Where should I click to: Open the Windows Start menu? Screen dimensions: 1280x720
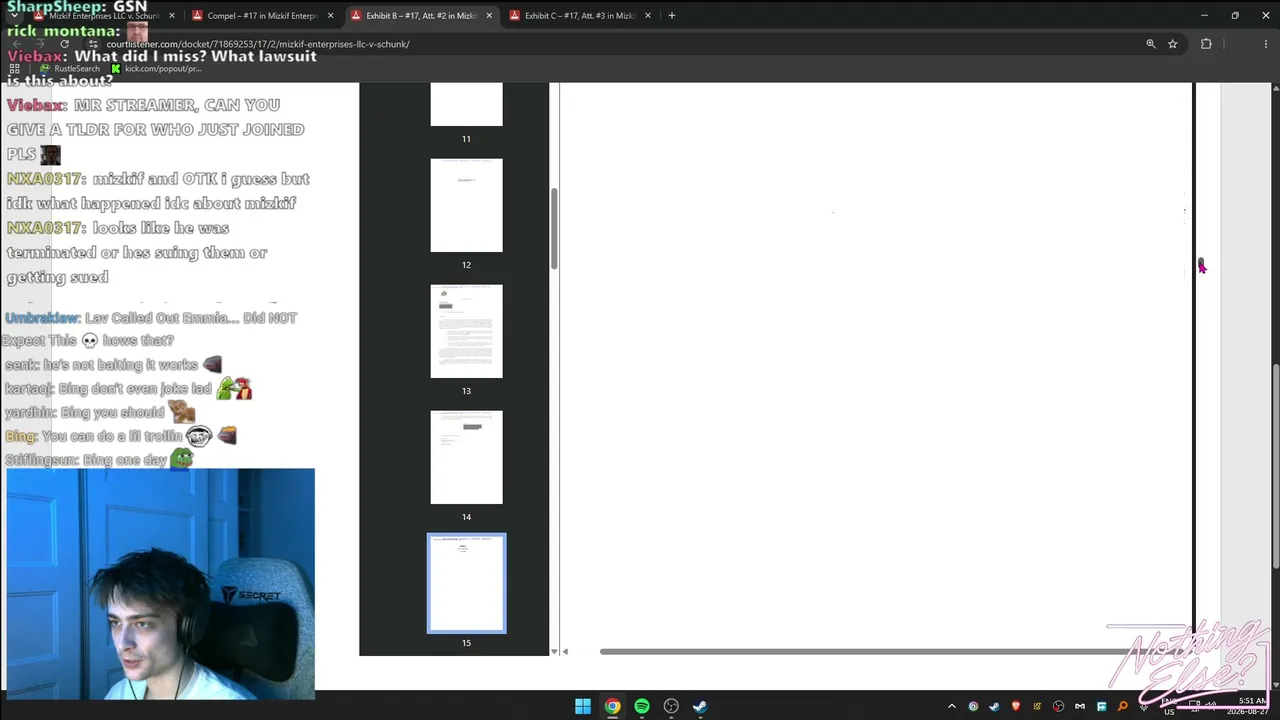click(583, 706)
